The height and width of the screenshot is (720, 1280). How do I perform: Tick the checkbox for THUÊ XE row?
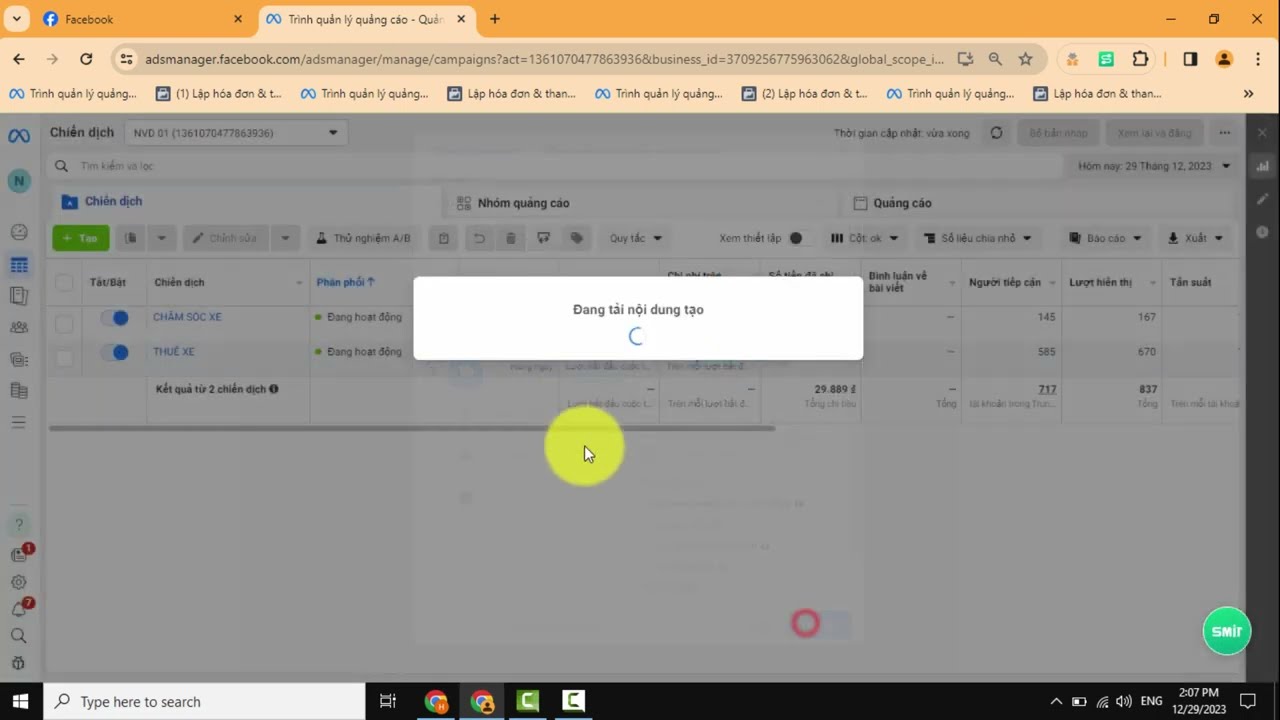[x=64, y=358]
